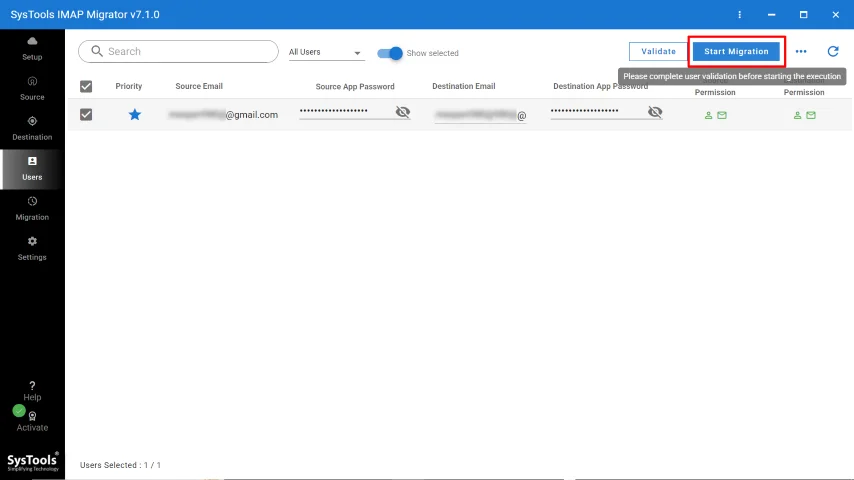The width and height of the screenshot is (854, 480).
Task: Open the title bar vertical dots menu
Action: click(739, 15)
